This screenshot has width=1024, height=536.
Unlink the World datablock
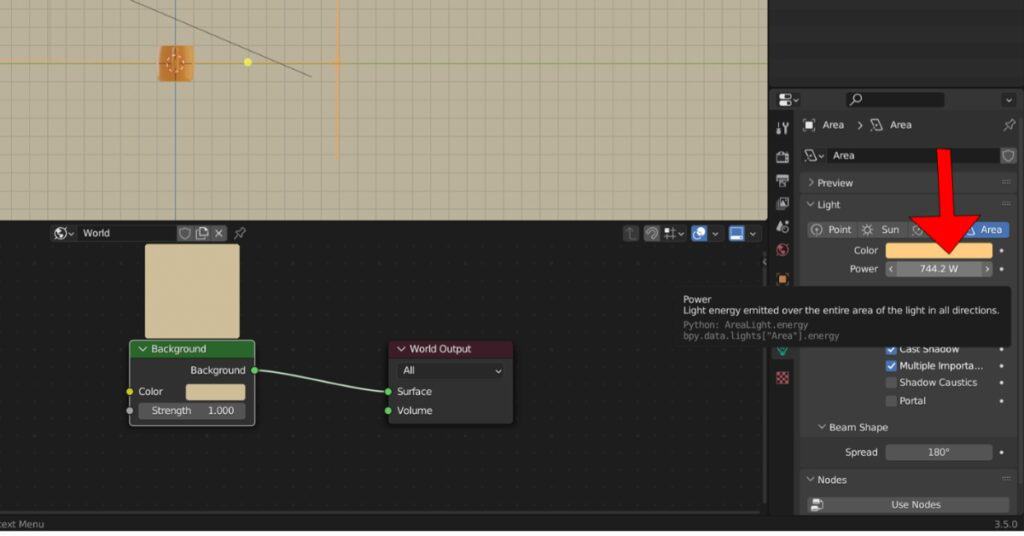tap(220, 233)
